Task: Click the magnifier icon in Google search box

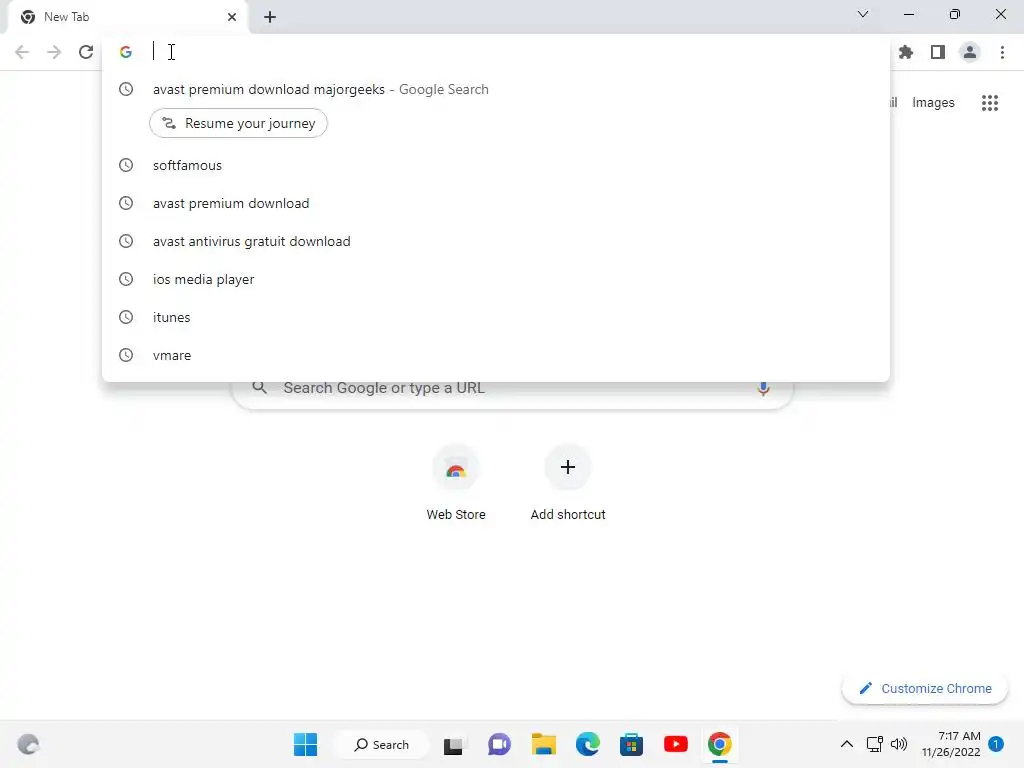Action: 260,388
